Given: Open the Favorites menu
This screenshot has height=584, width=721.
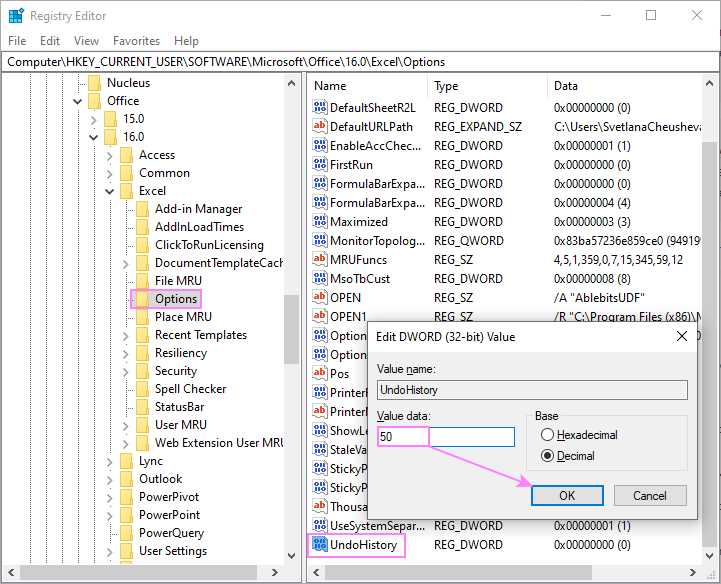Looking at the screenshot, I should pos(136,41).
